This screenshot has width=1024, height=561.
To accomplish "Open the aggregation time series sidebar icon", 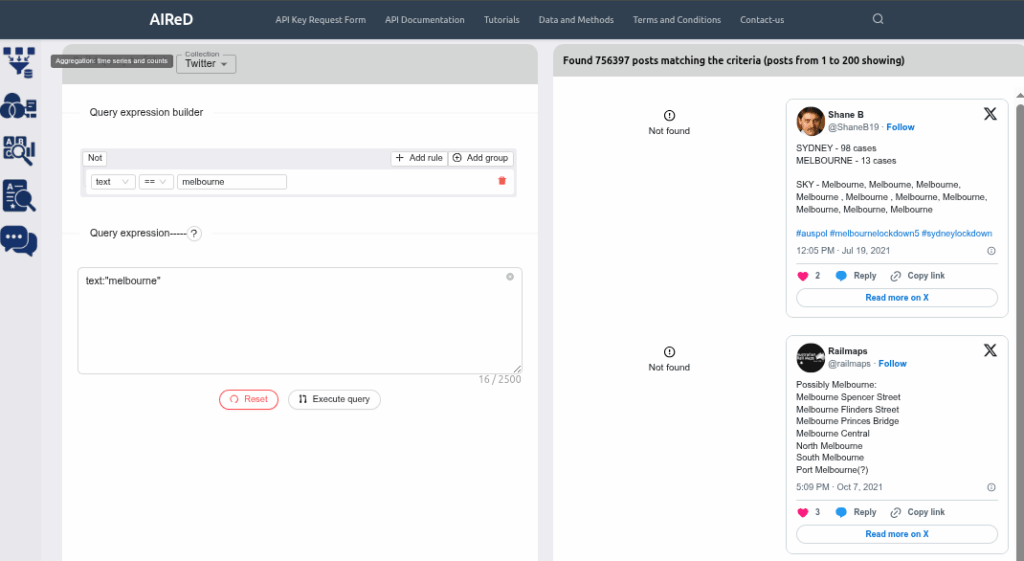I will 20,61.
